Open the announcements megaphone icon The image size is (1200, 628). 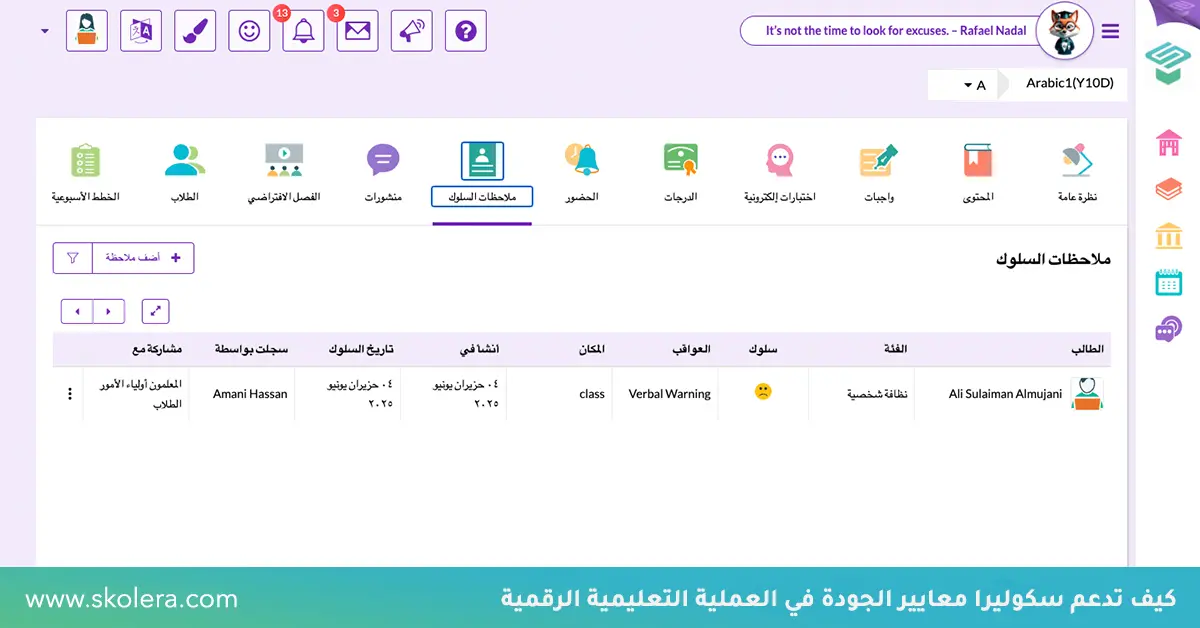tap(411, 30)
